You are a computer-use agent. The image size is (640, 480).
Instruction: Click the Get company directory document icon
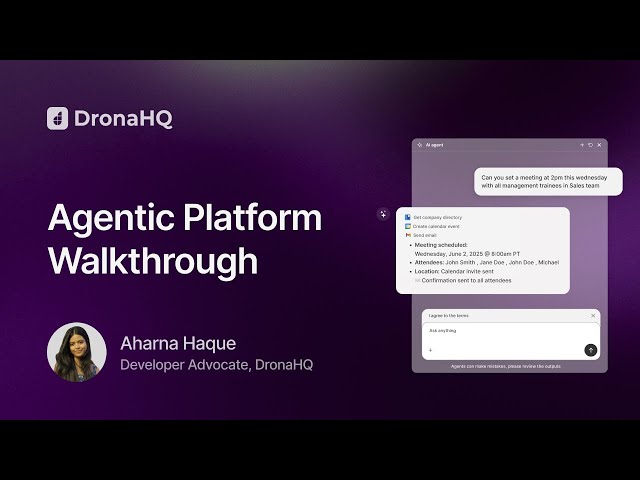[x=407, y=217]
